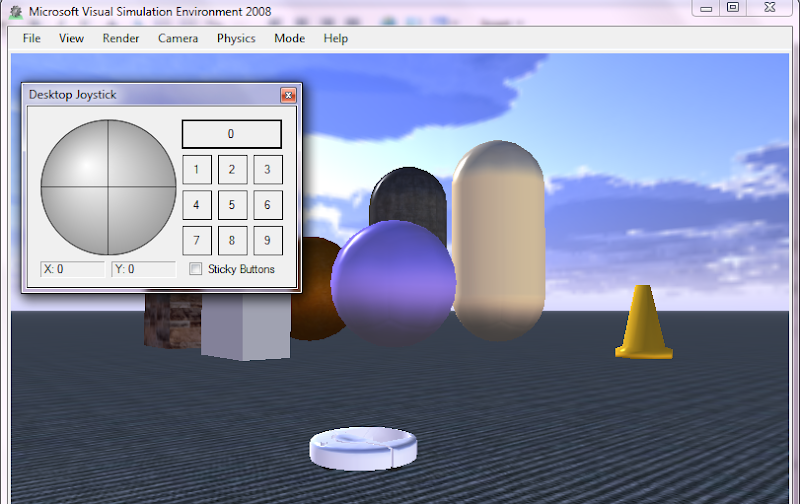Screen dimensions: 800x504
Task: Click joystick button 5
Action: (x=232, y=205)
